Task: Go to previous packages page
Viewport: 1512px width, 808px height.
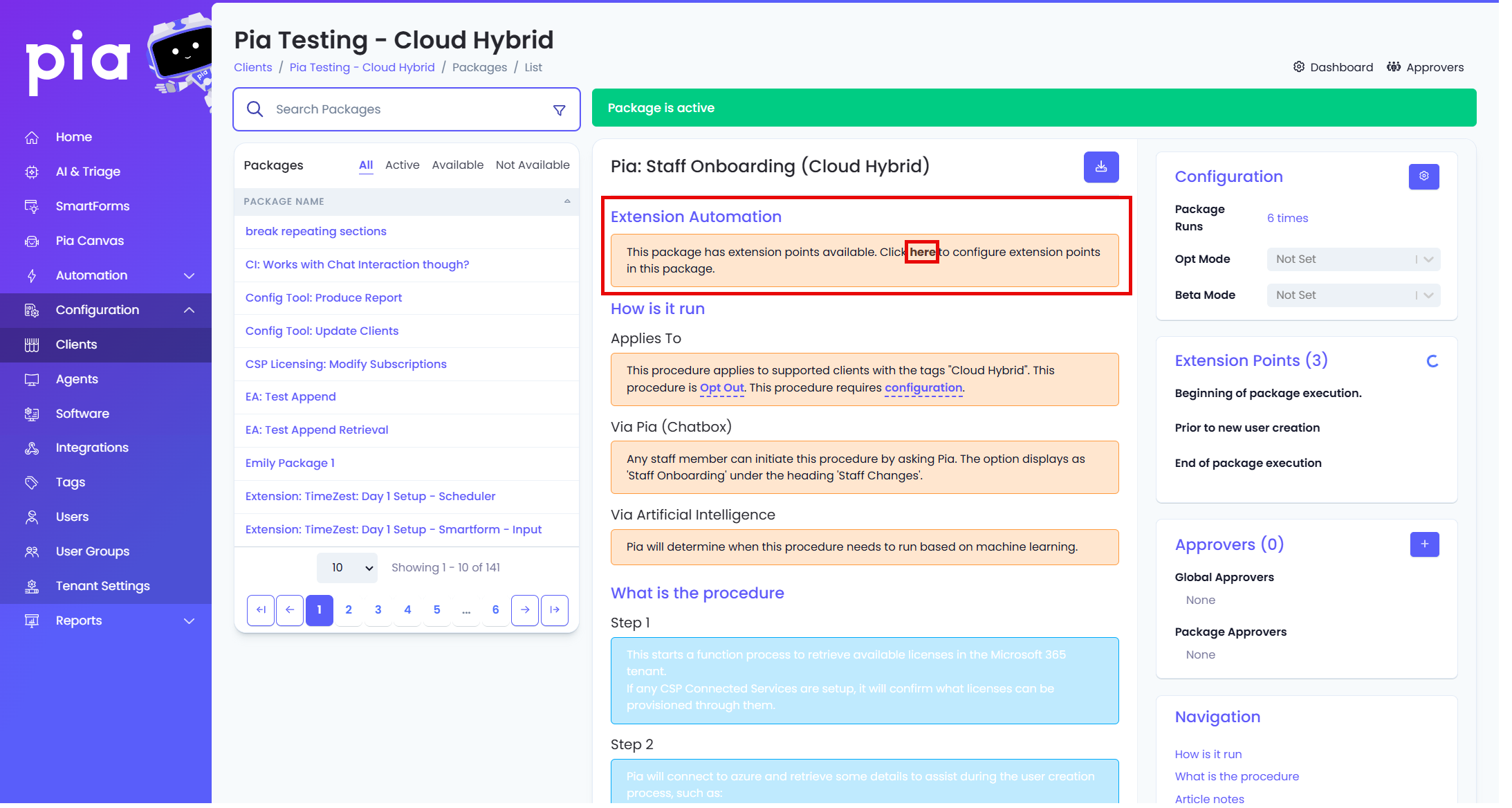Action: [290, 610]
